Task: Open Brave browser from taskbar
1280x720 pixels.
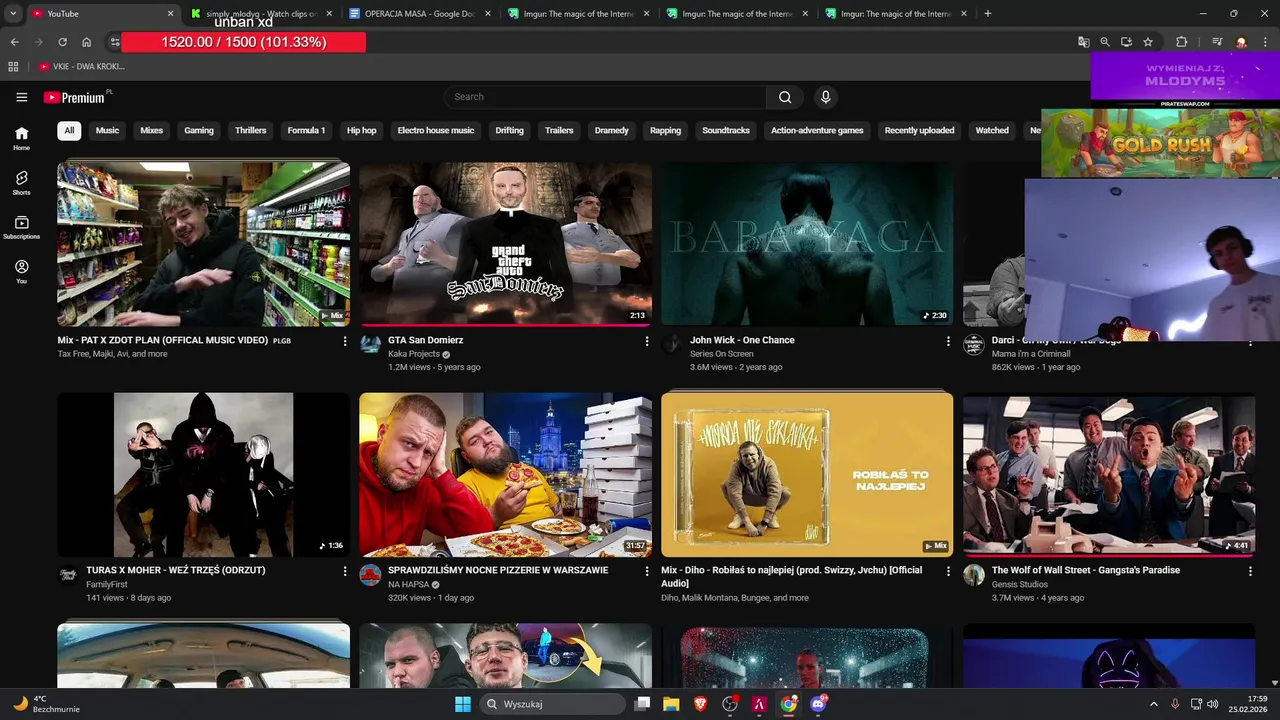Action: tap(700, 704)
